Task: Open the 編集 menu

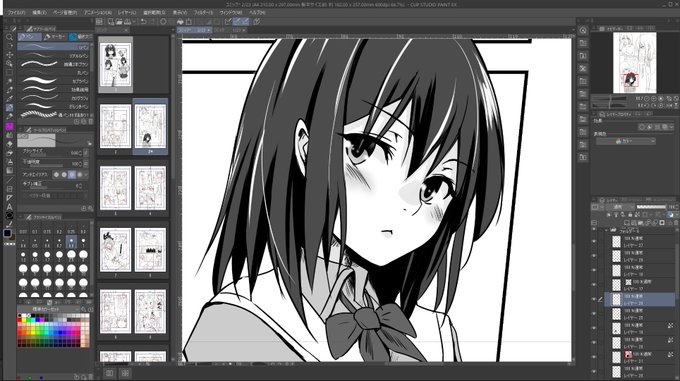Action: coord(39,13)
